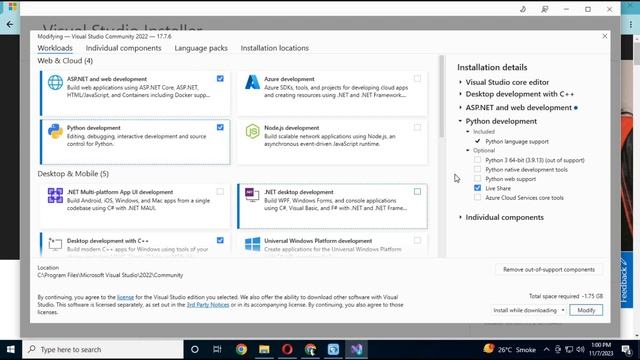Screen dimensions: 640x360
Task: Open Task View on the taskbar
Action: [217, 349]
